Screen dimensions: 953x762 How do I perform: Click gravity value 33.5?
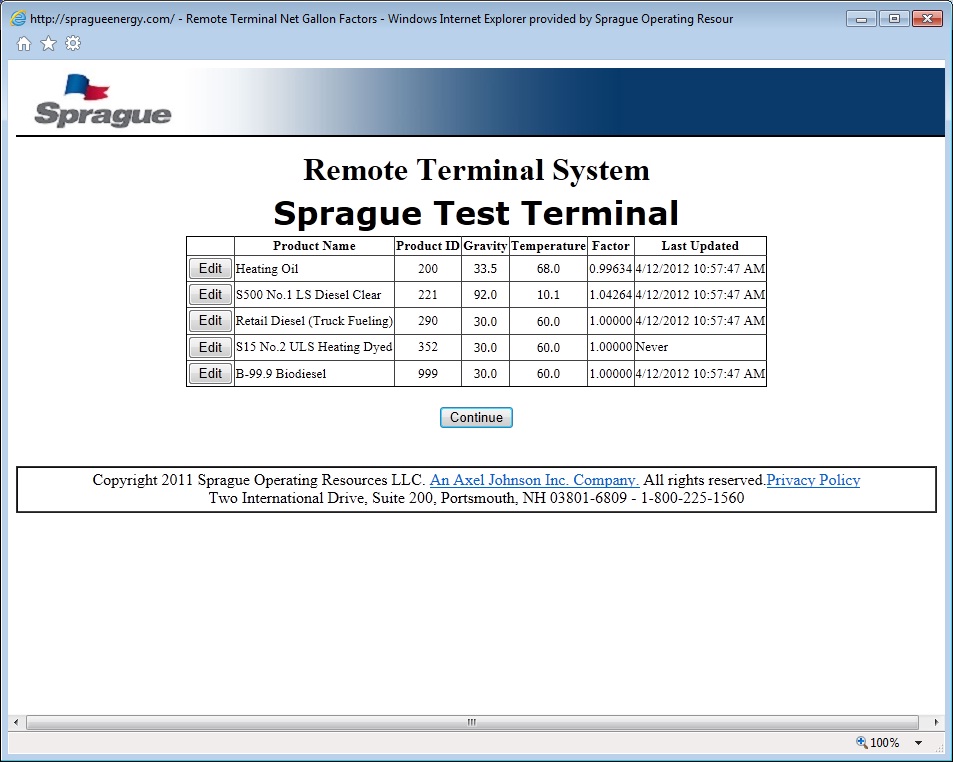pos(485,269)
